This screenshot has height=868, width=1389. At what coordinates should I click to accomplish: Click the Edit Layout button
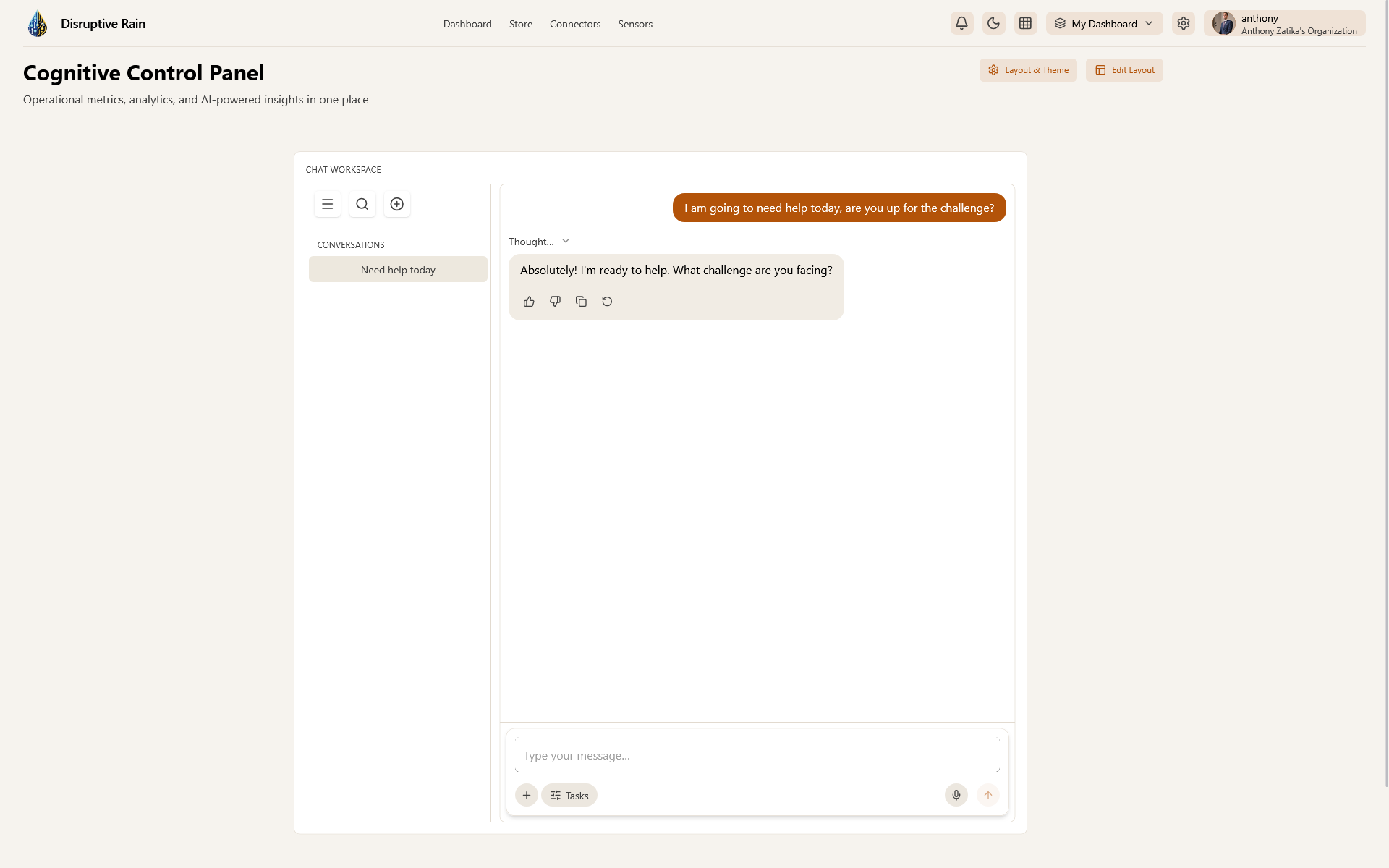1124,69
